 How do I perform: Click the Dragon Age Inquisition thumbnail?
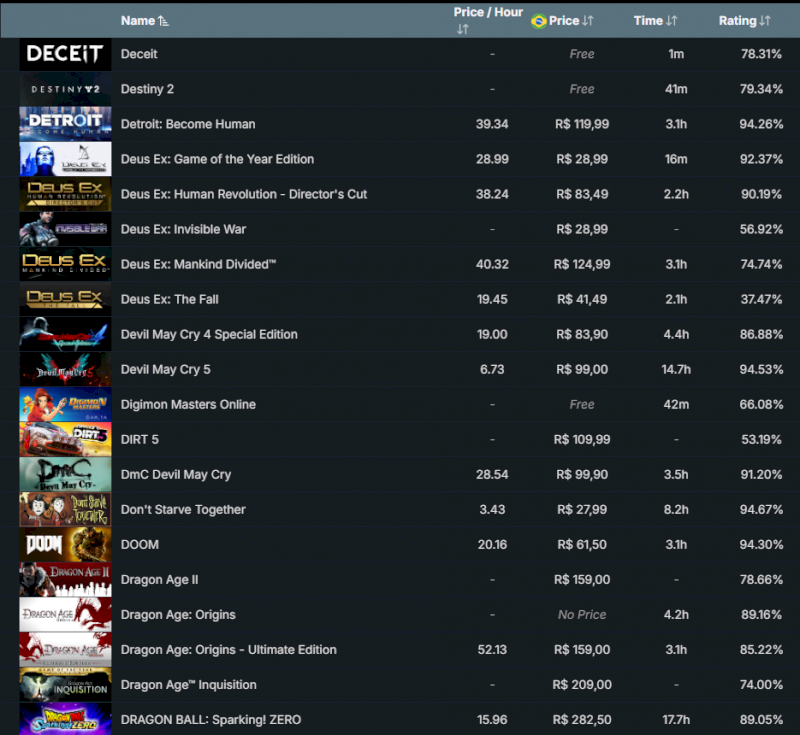tap(65, 684)
